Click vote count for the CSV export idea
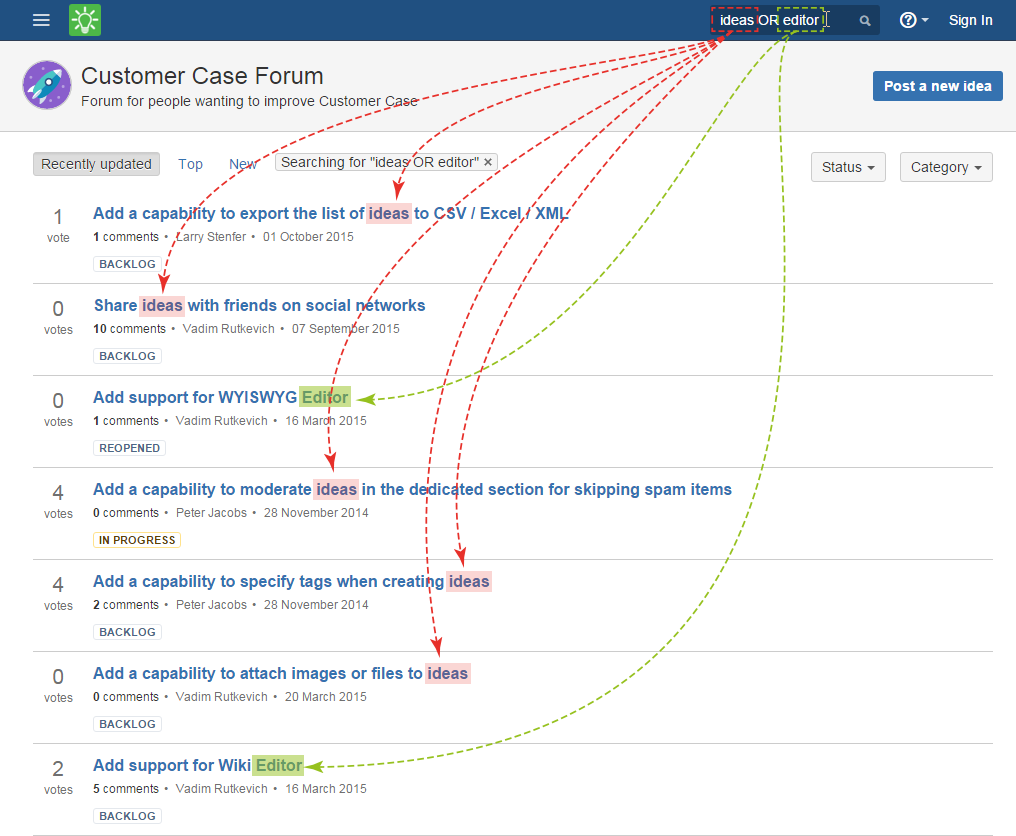Screen dimensions: 1016x836 click(x=58, y=225)
